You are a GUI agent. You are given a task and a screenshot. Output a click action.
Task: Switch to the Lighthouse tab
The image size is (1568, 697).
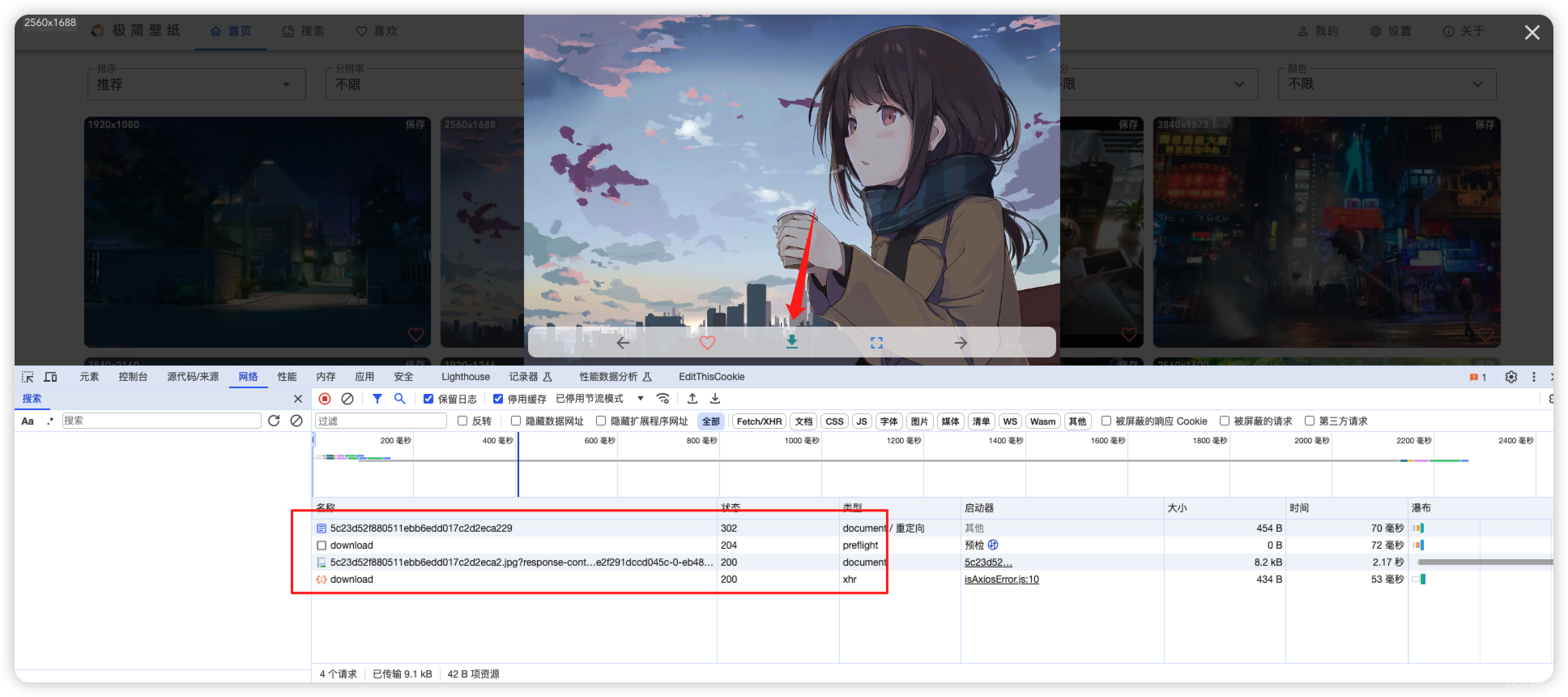coord(466,377)
